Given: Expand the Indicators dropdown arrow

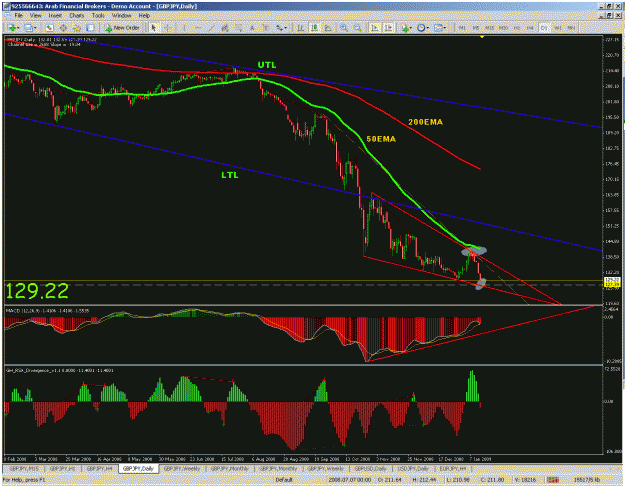Looking at the screenshot, I should point(411,28).
